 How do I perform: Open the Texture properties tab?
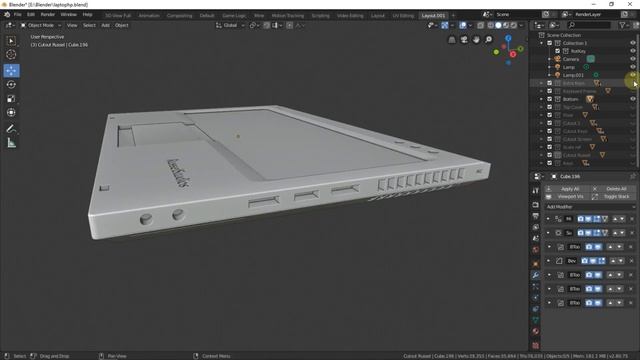[536, 345]
